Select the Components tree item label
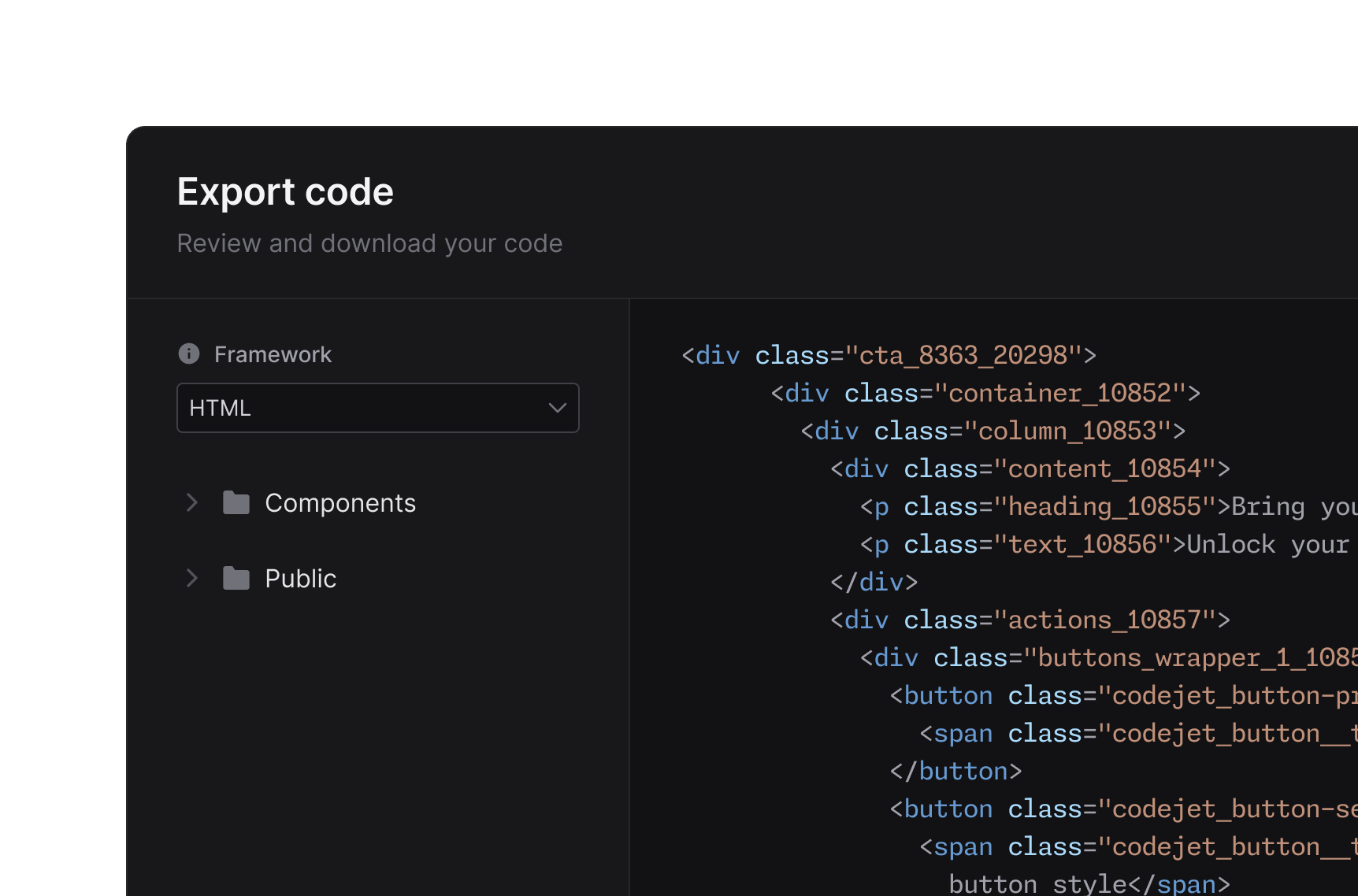The image size is (1358, 896). point(340,503)
